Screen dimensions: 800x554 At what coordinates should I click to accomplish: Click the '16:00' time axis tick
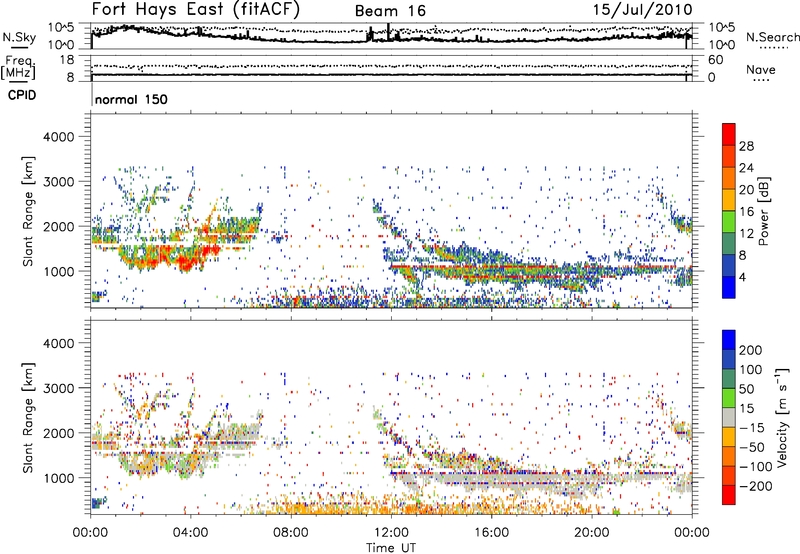[491, 533]
